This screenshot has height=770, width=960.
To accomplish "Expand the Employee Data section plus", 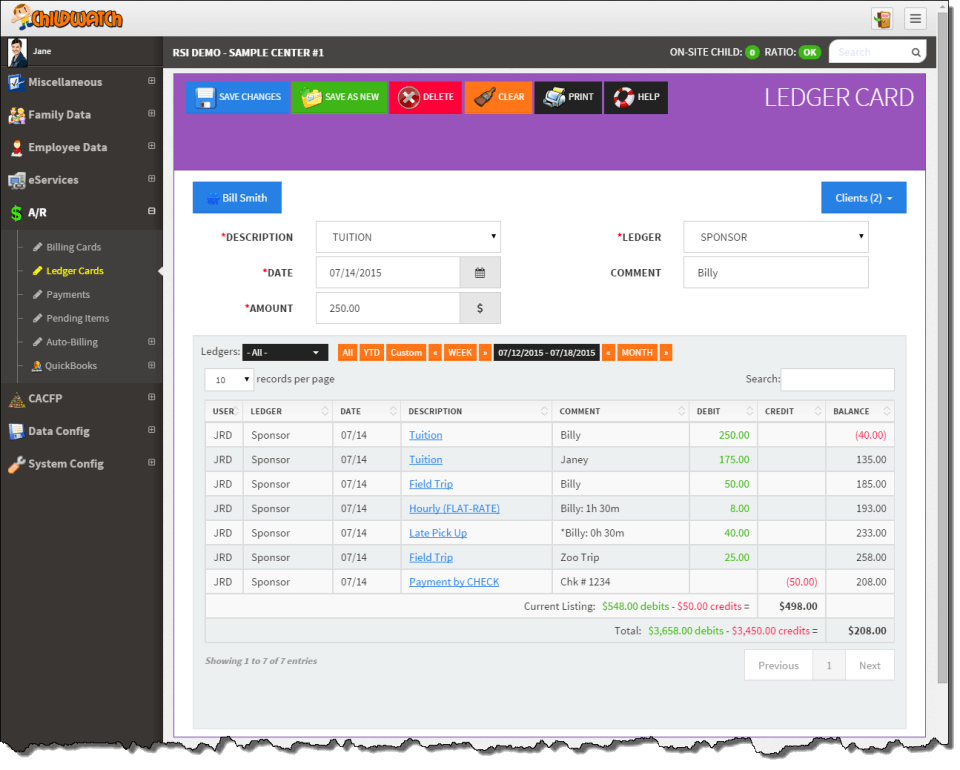I will pyautogui.click(x=151, y=146).
